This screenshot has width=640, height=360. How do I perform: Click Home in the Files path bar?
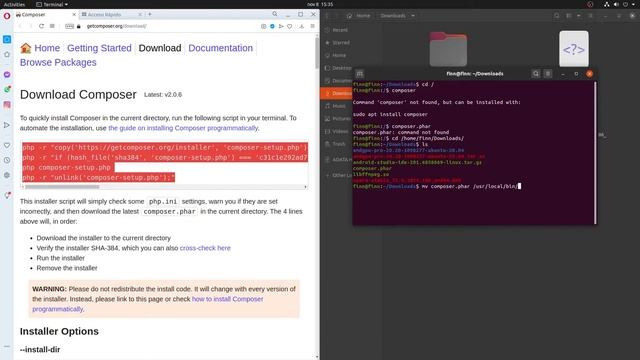coord(359,16)
